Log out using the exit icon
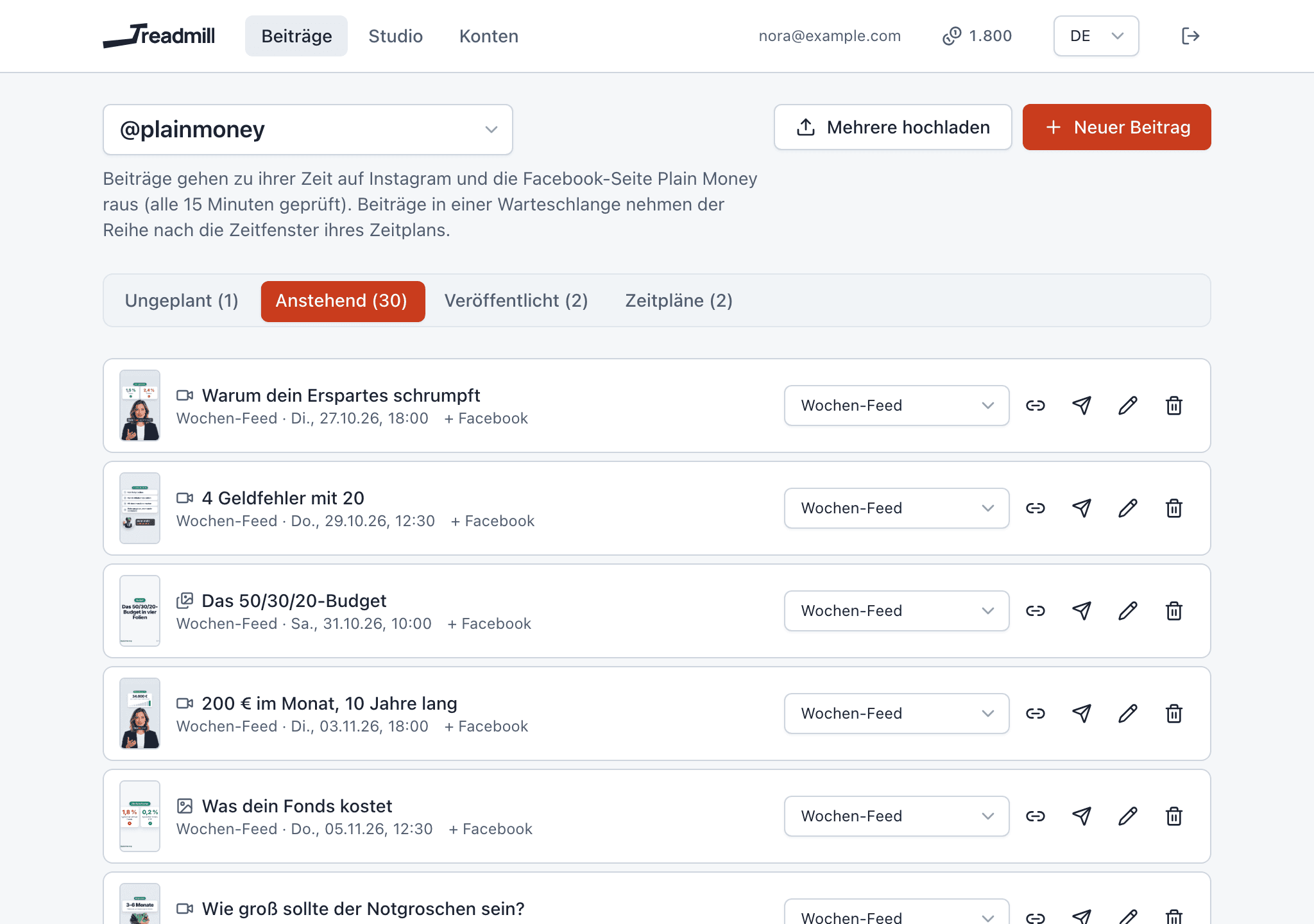1314x924 pixels. 1190,36
